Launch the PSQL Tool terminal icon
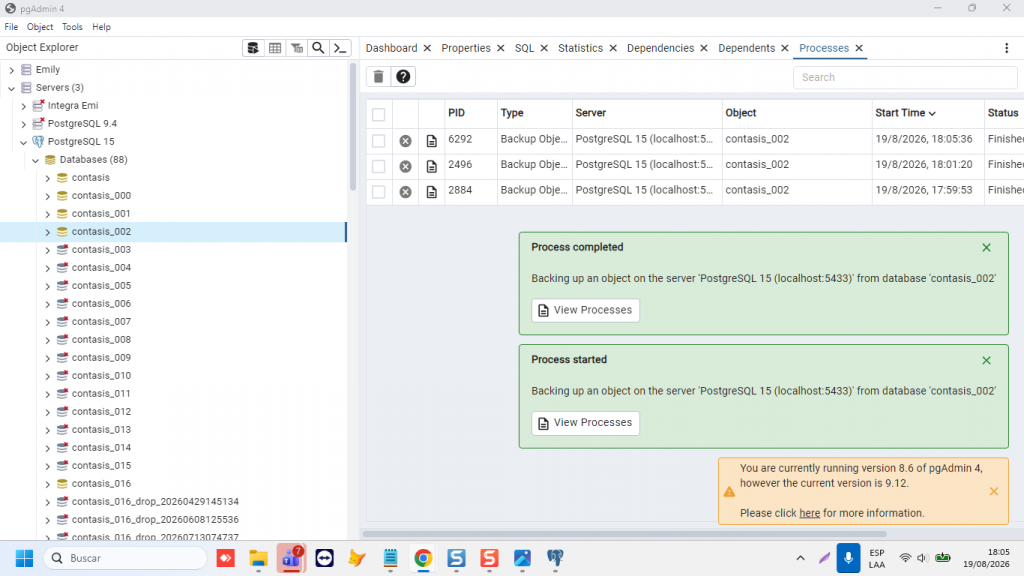 point(340,48)
